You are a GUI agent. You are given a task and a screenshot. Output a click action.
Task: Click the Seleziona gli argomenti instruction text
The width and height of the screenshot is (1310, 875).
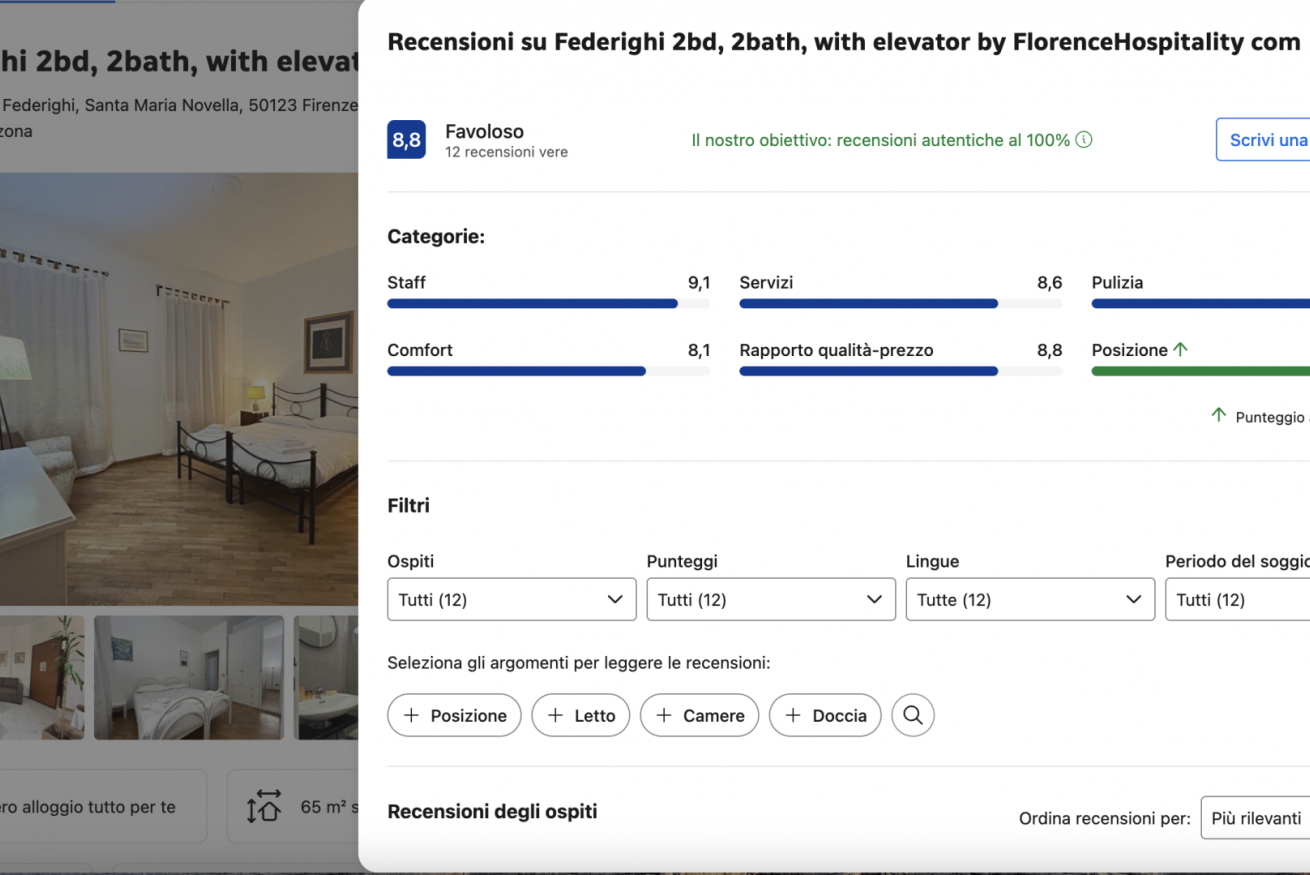click(x=579, y=663)
